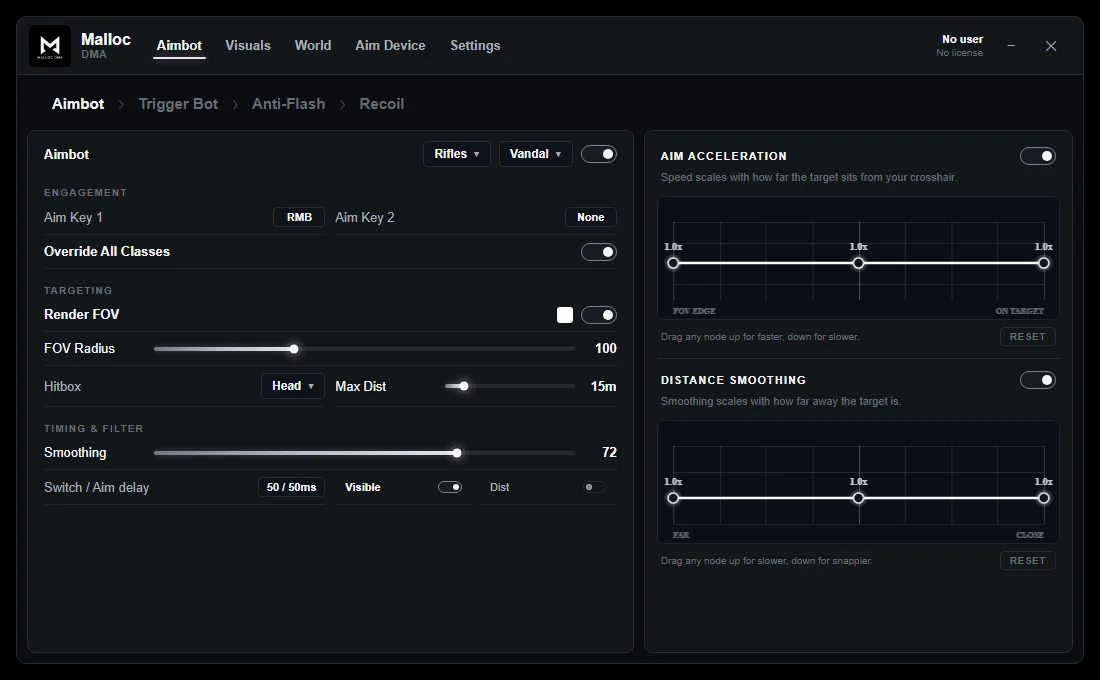The width and height of the screenshot is (1100, 680).
Task: Select the Aimbot breadcrumb sub-section
Action: (x=78, y=104)
